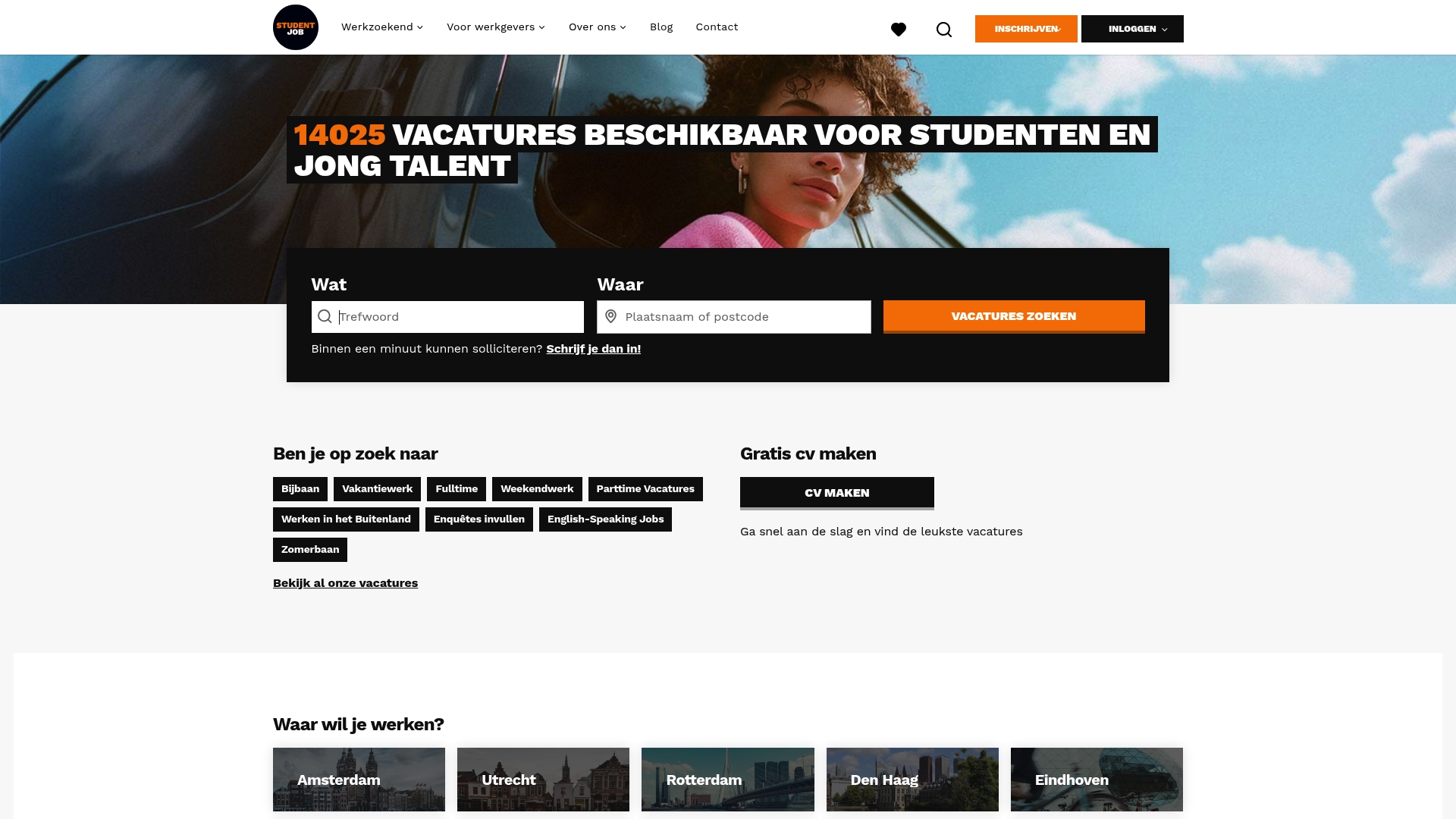1456x819 pixels.
Task: Open the Contact page
Action: [x=716, y=27]
